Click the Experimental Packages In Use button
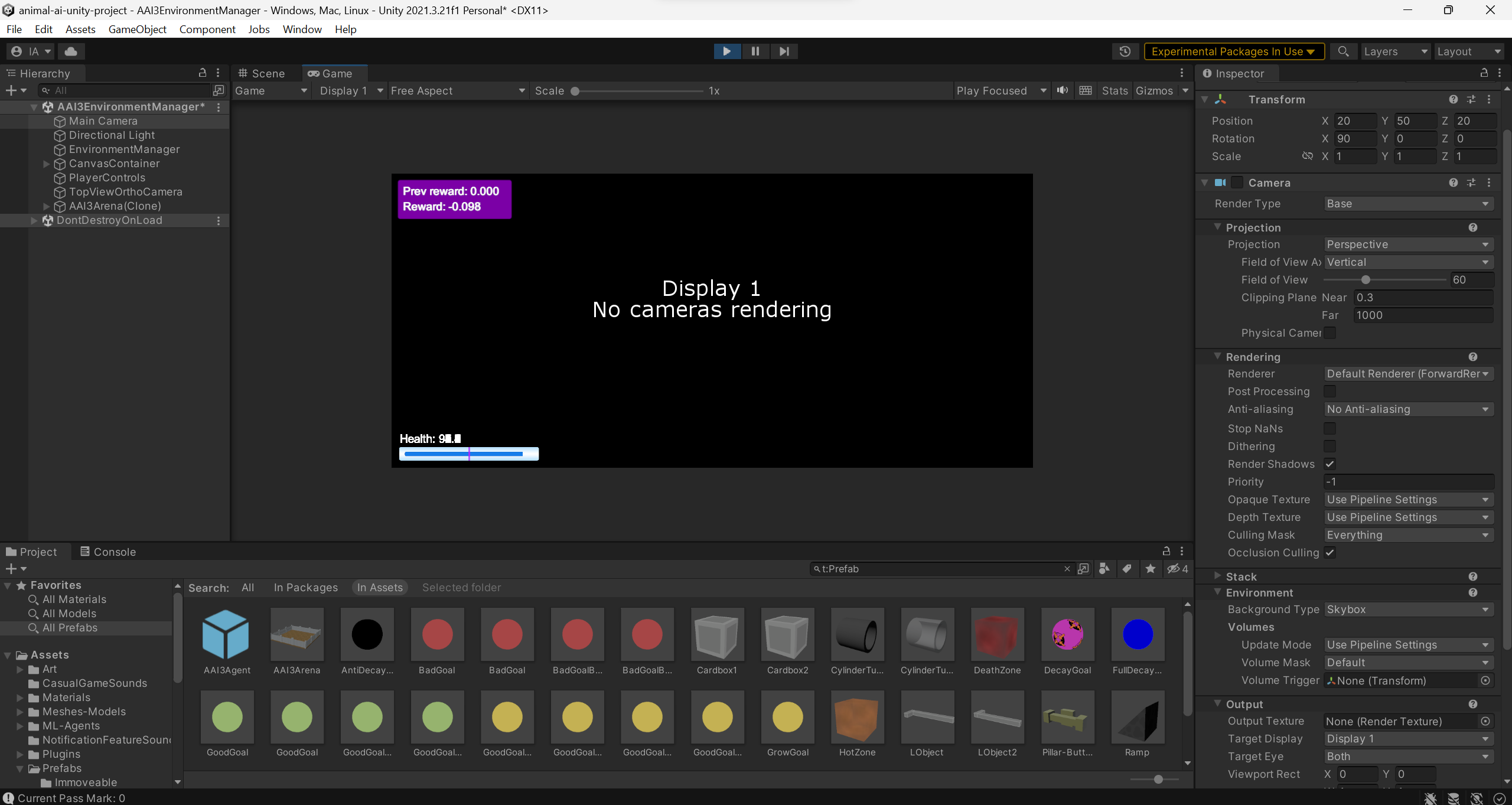Screen dimensions: 1512x805 (x=1234, y=51)
